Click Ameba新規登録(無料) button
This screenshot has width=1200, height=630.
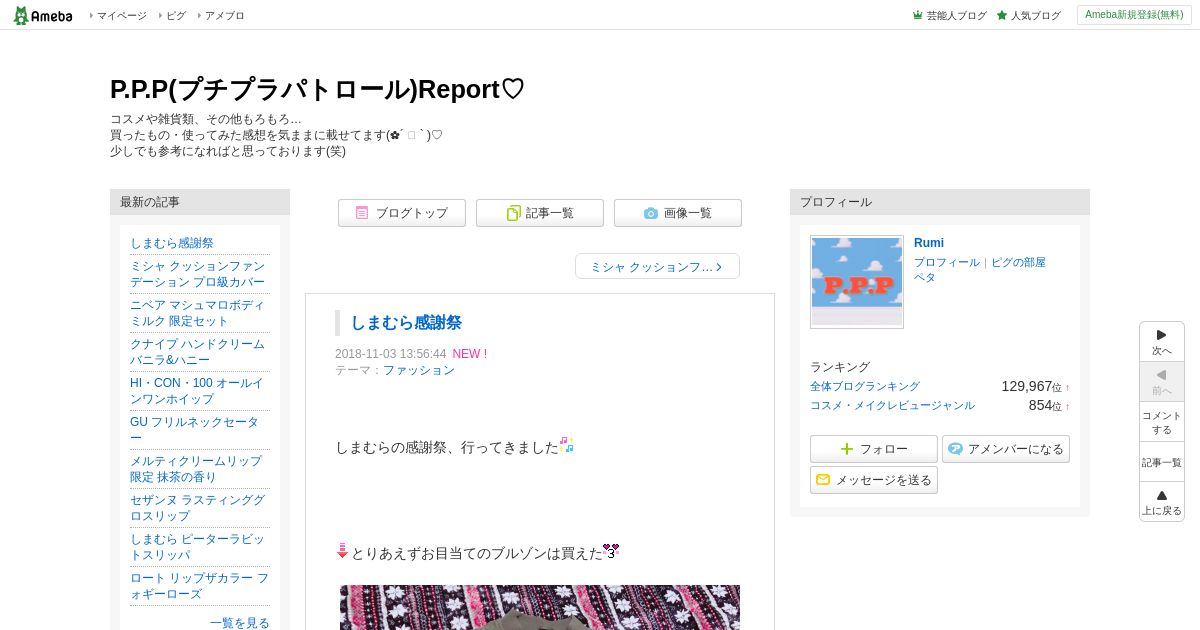click(1134, 15)
